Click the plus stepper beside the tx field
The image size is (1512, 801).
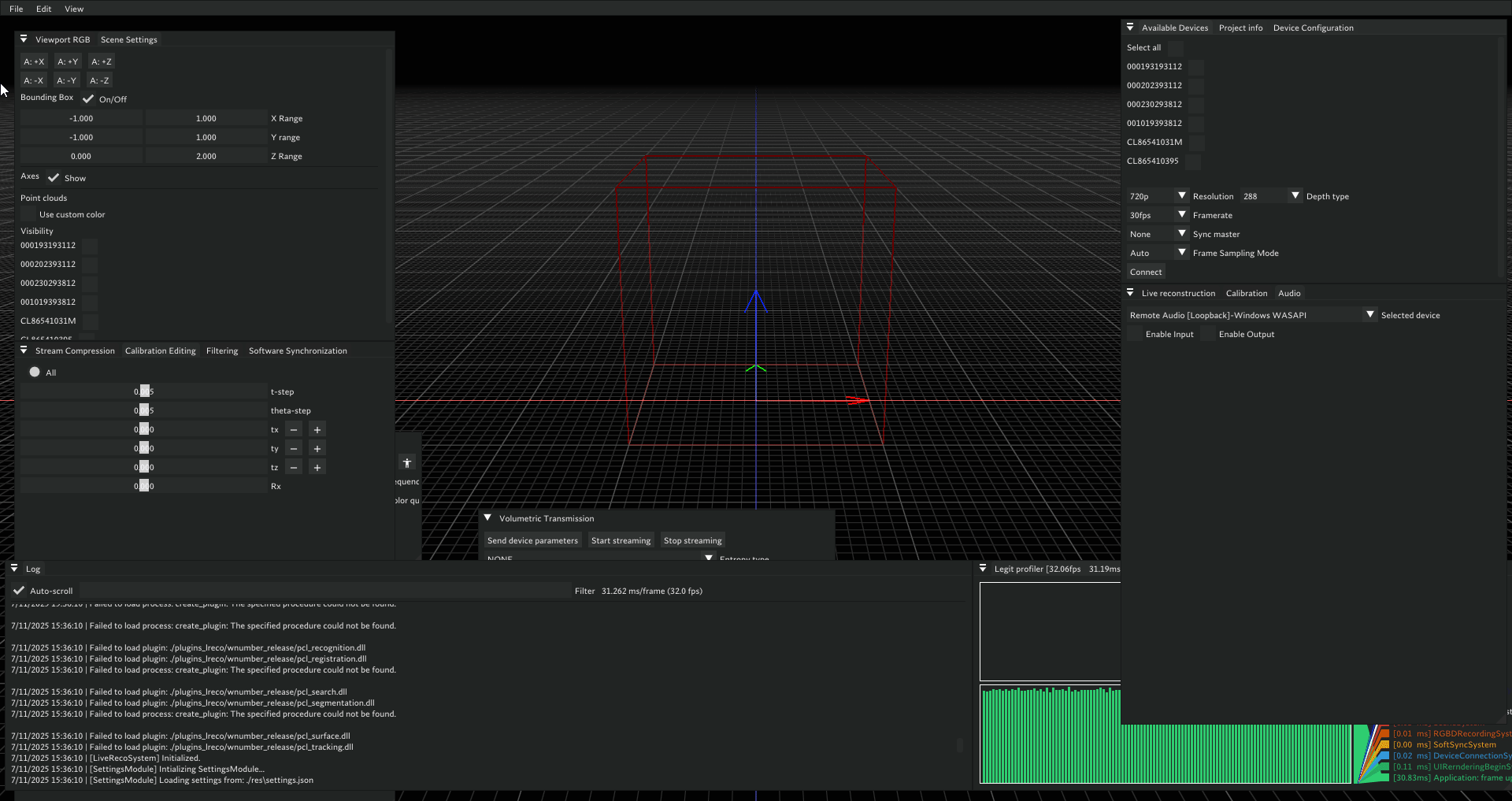coord(317,429)
